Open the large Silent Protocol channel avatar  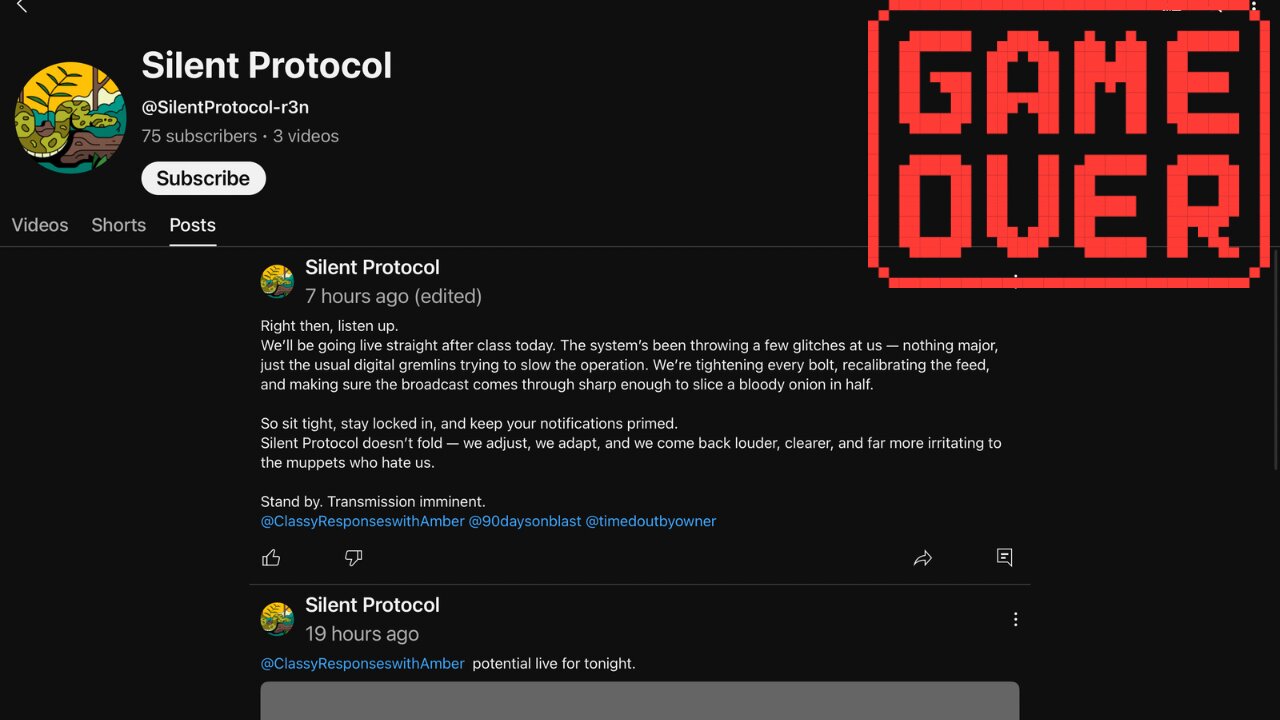coord(70,117)
